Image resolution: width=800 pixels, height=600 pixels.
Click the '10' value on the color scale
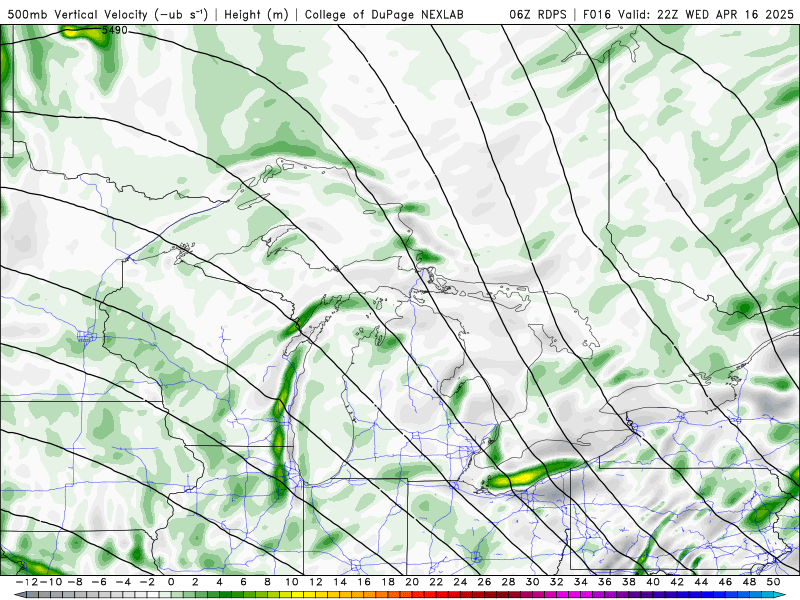291,582
